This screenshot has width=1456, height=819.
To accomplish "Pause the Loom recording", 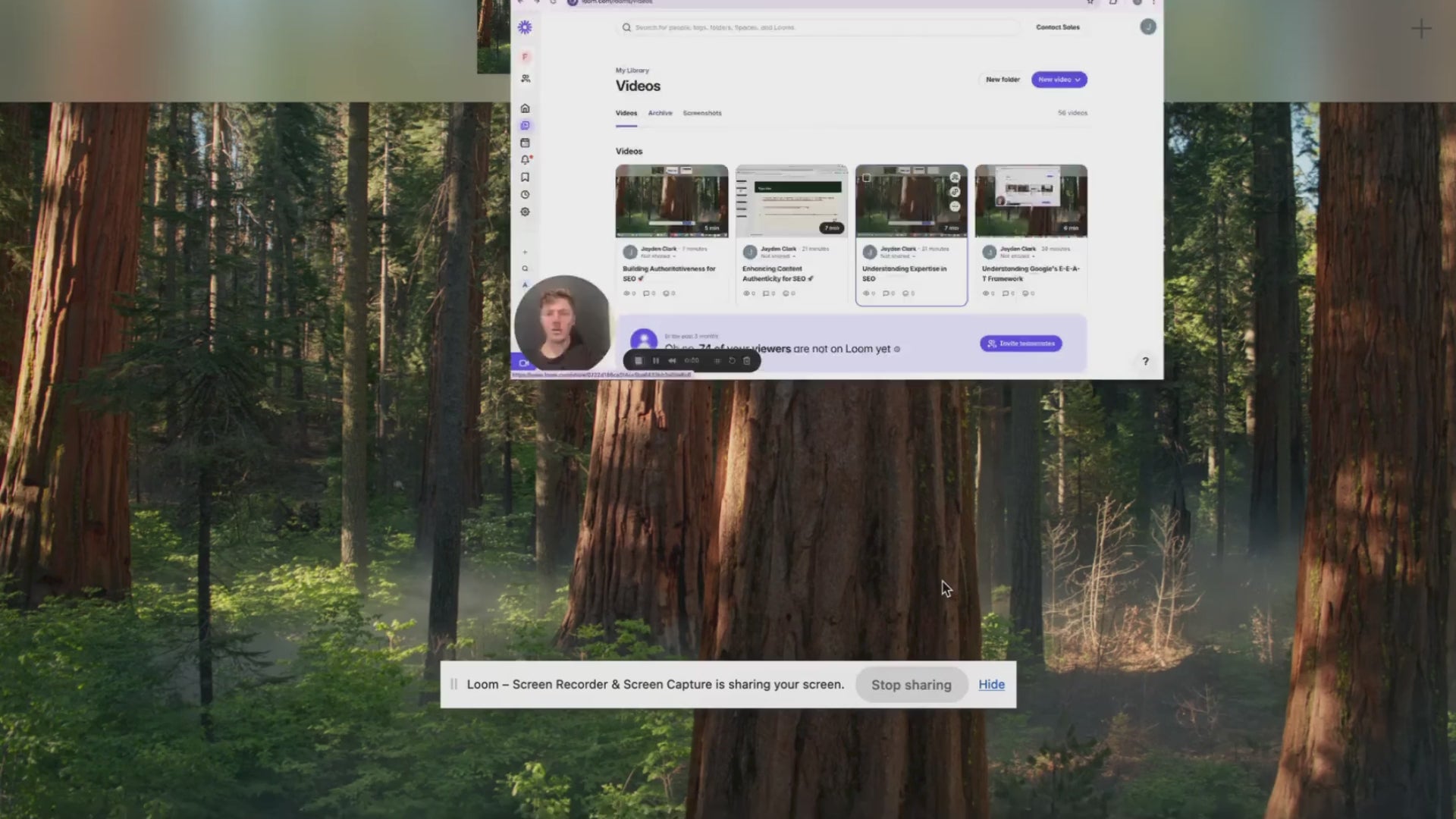I will point(655,361).
